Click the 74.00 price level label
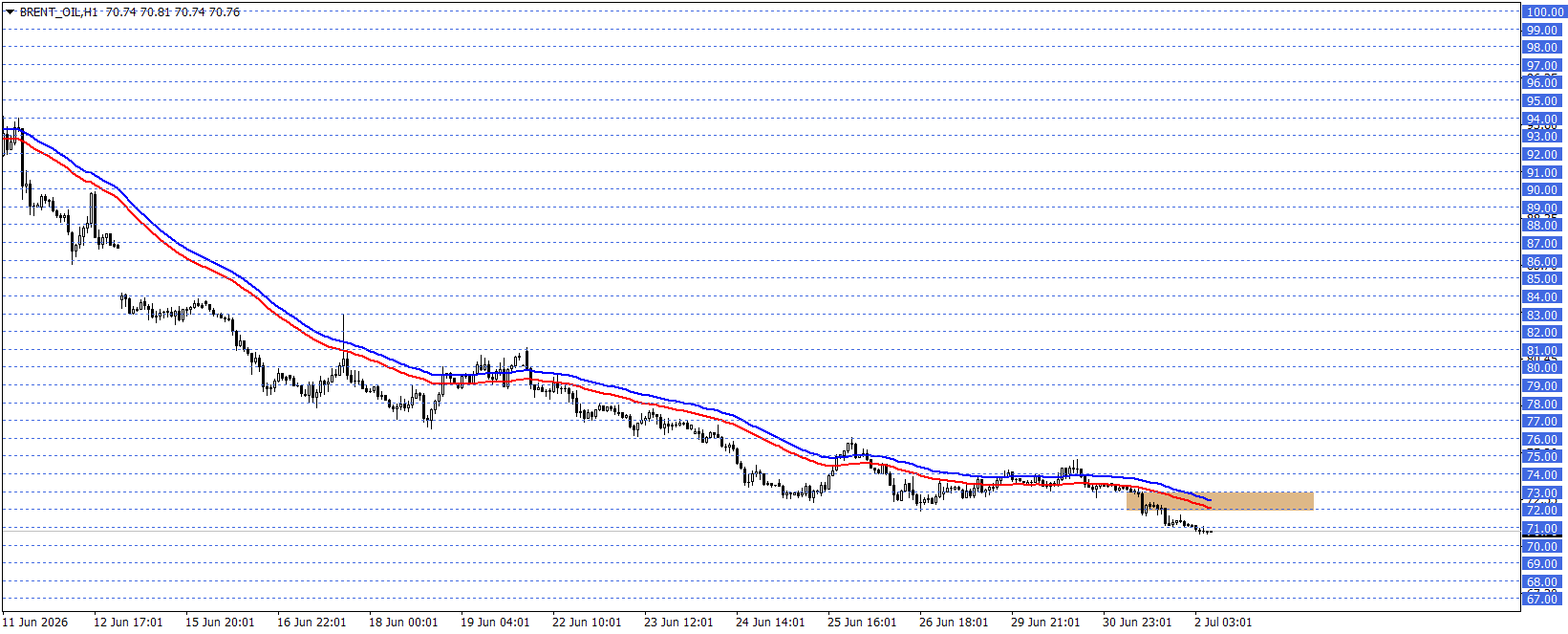Image resolution: width=1568 pixels, height=634 pixels. pos(1541,475)
